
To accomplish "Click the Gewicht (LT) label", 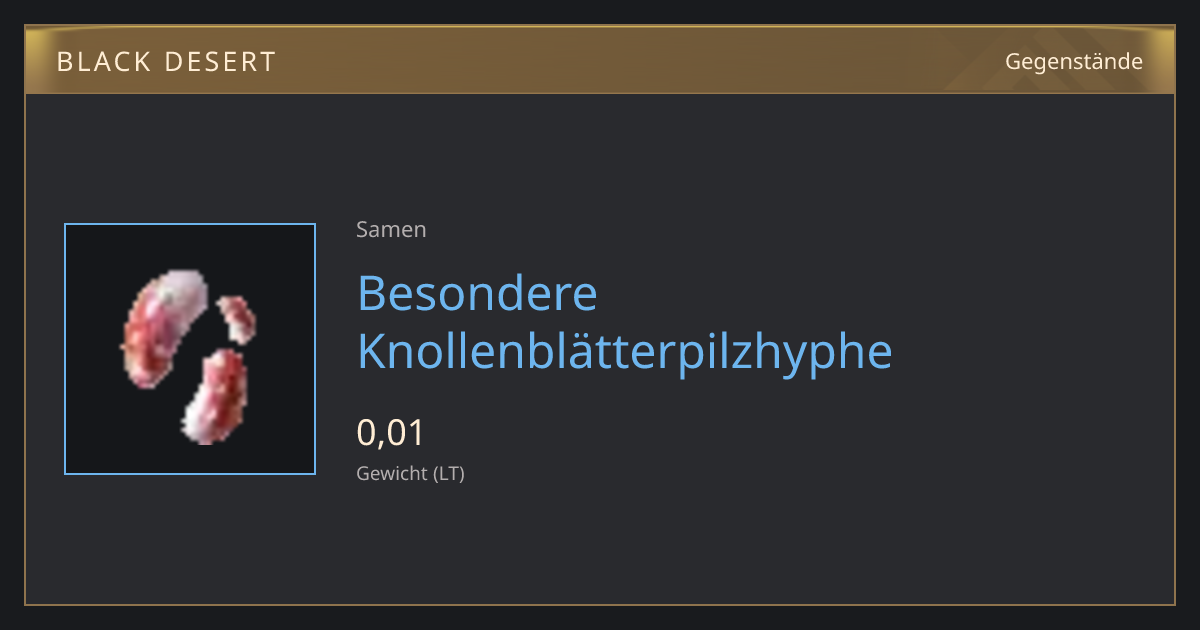I will tap(410, 473).
